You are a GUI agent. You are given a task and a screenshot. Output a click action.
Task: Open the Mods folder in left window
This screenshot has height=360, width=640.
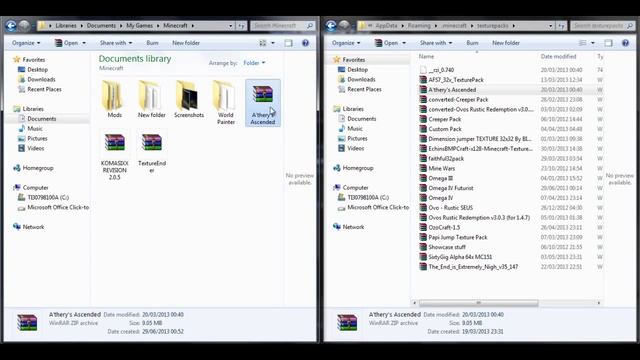click(114, 99)
